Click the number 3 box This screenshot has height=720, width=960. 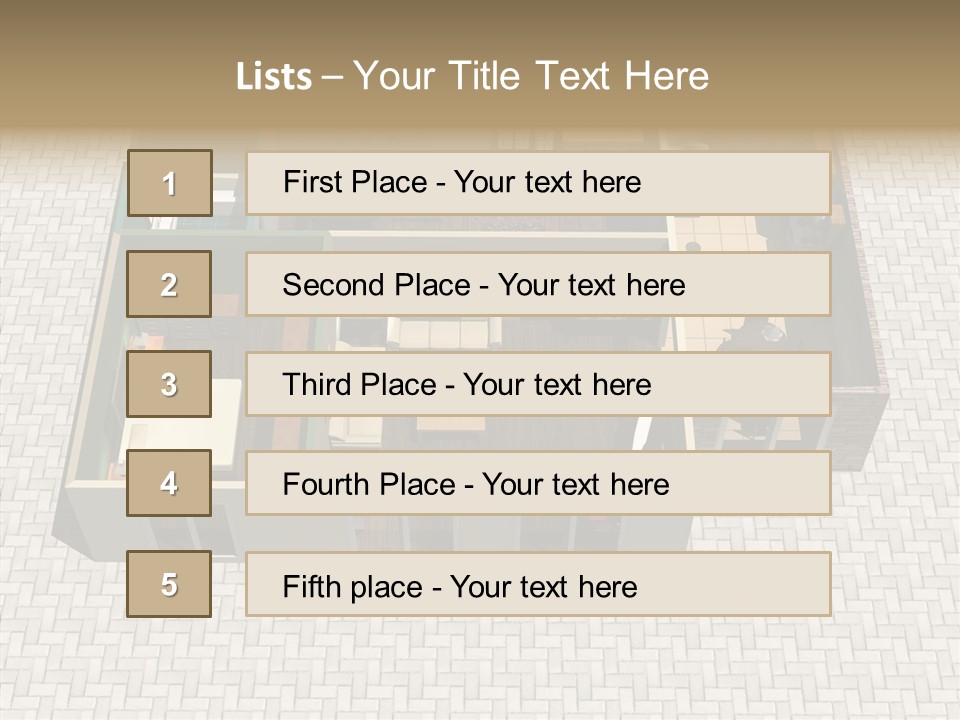tap(169, 384)
